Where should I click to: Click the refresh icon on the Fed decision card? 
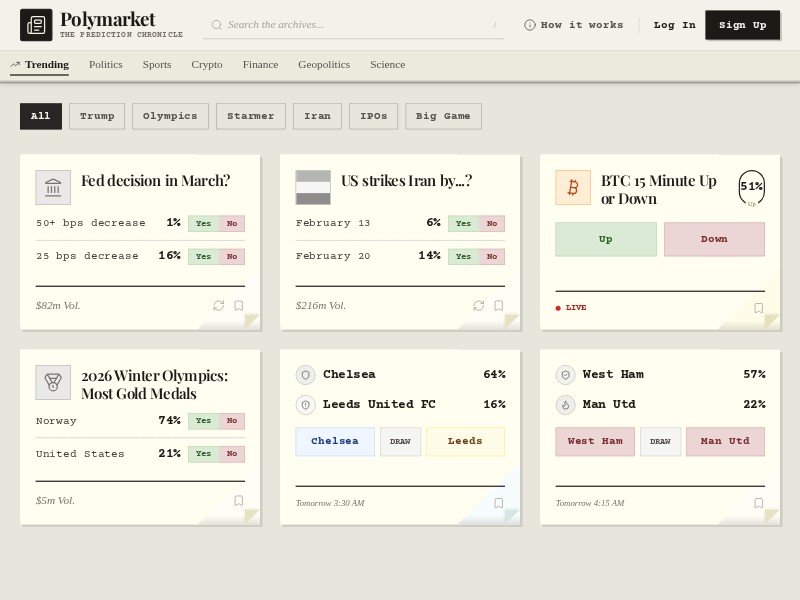pos(218,306)
